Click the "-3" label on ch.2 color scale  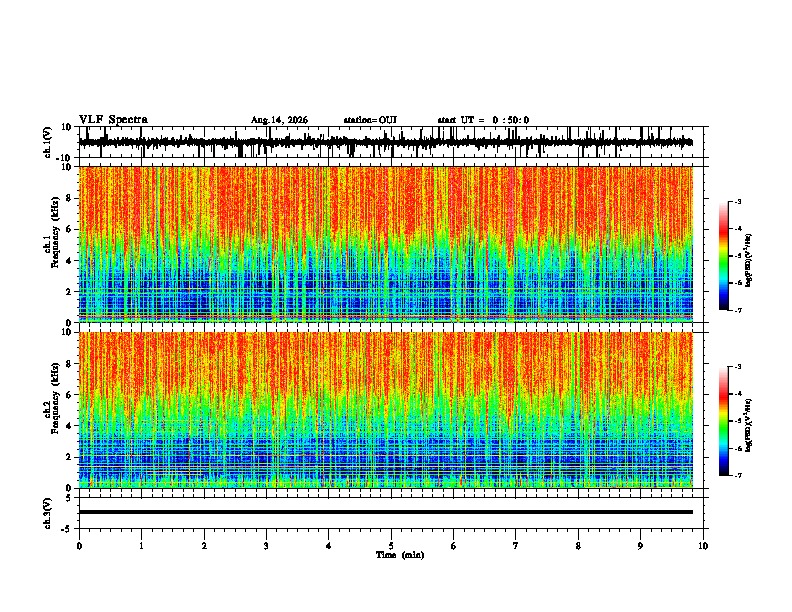[x=737, y=367]
